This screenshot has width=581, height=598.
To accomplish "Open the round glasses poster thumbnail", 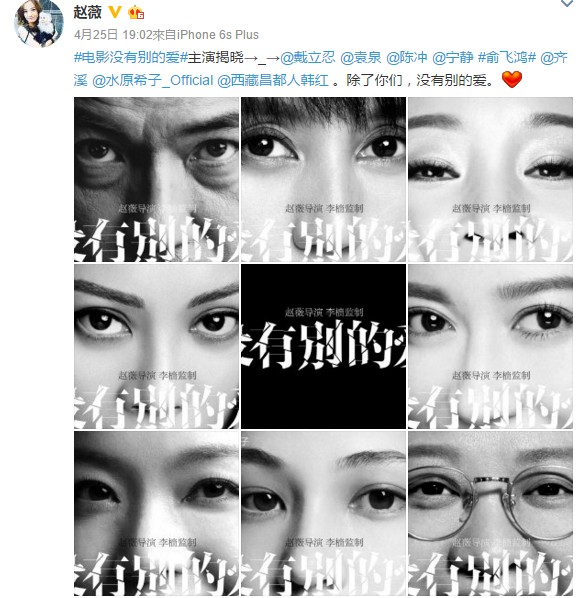I will (490, 513).
